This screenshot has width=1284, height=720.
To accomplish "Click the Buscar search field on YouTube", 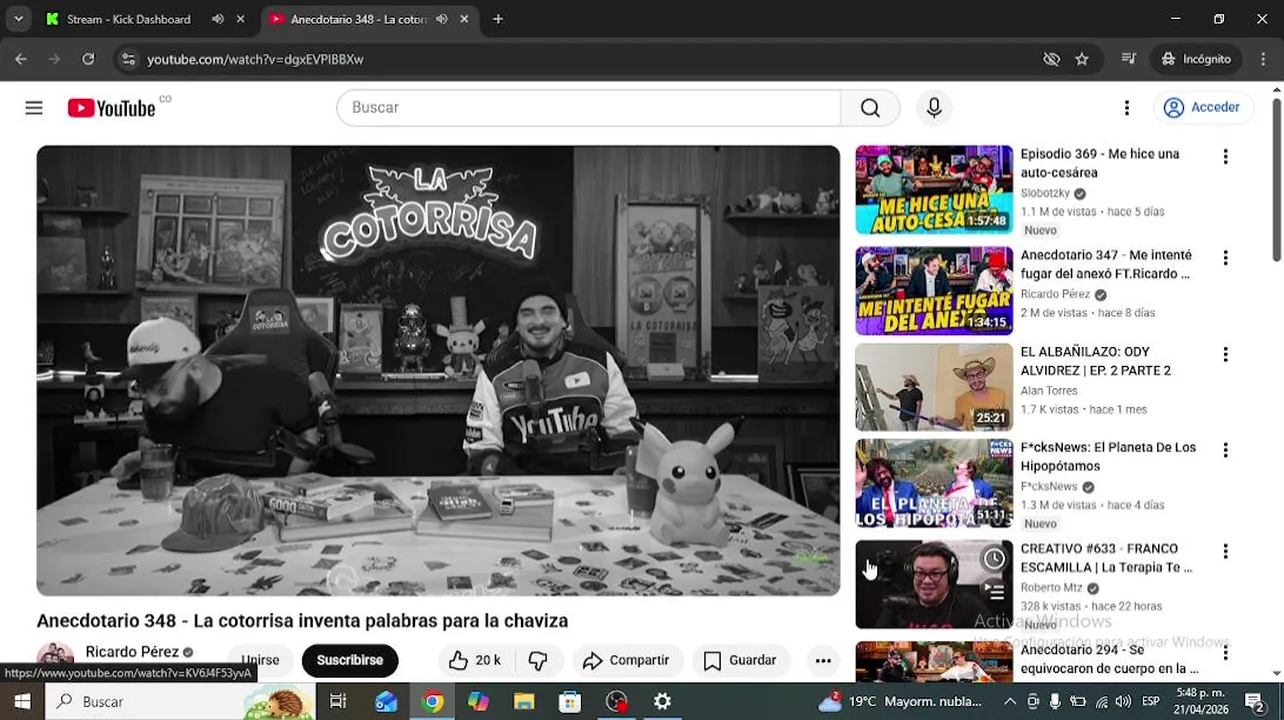I will [589, 108].
